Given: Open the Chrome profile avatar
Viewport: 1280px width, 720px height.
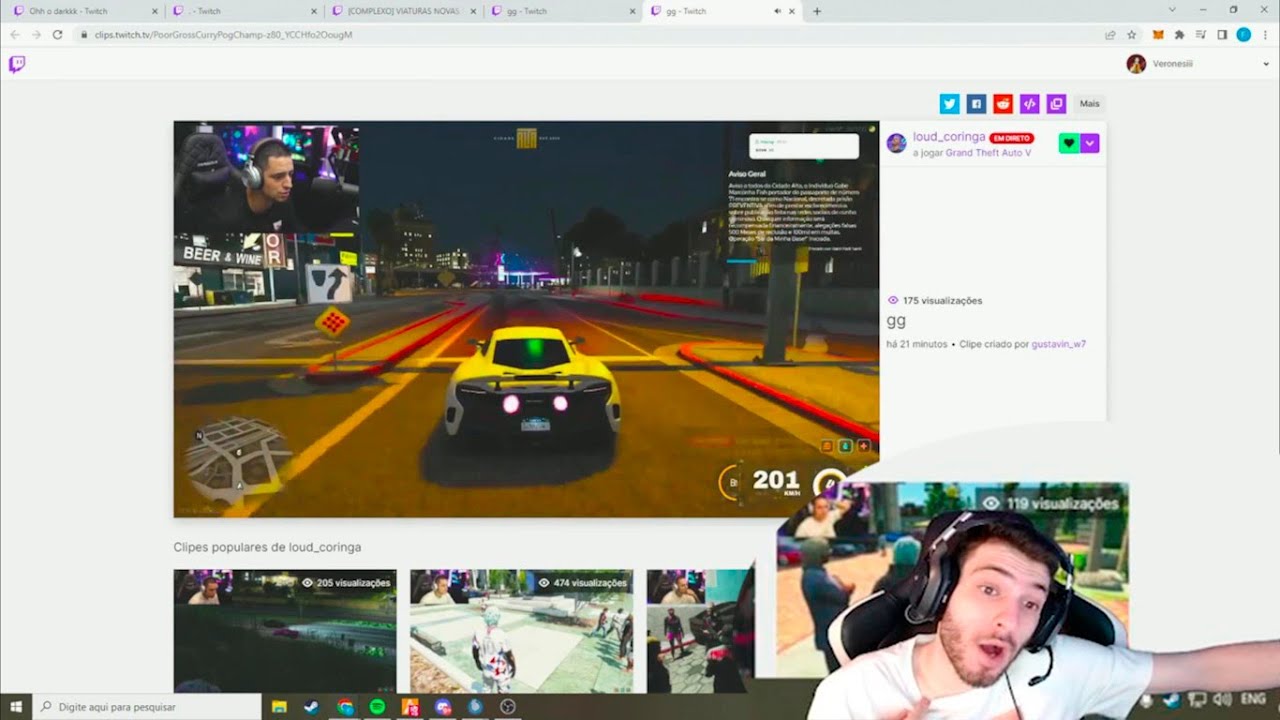Looking at the screenshot, I should click(x=1243, y=34).
